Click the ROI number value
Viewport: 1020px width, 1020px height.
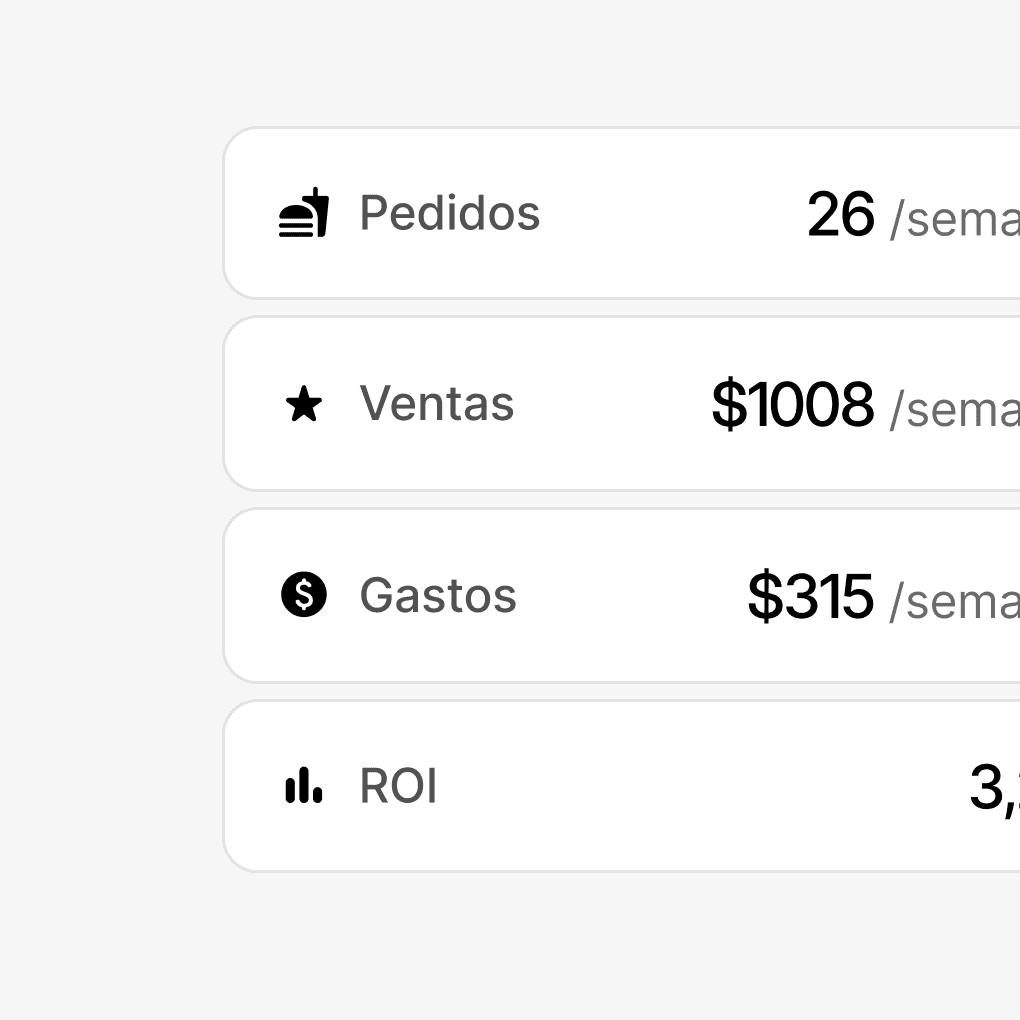tap(993, 788)
